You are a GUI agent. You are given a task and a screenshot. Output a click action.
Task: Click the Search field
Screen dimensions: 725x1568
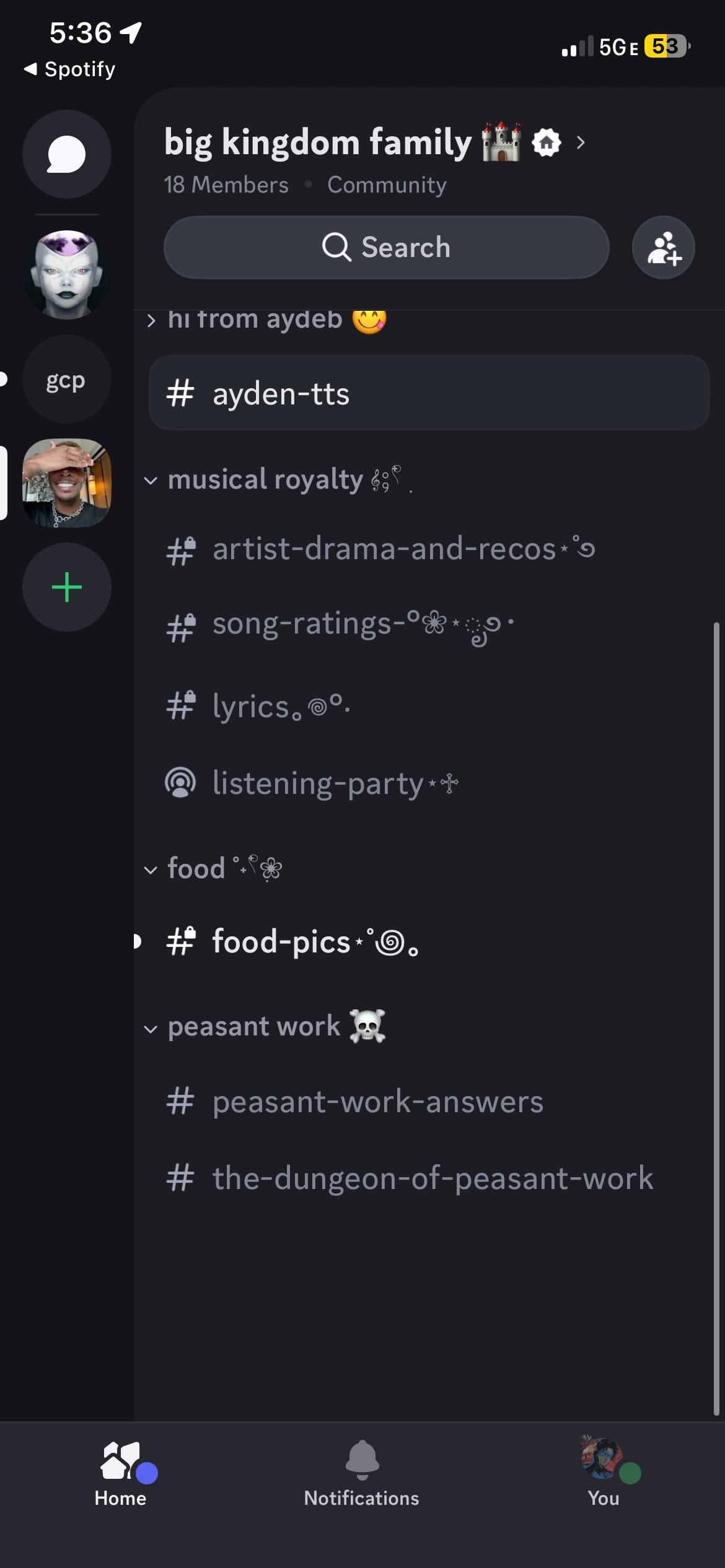point(386,248)
